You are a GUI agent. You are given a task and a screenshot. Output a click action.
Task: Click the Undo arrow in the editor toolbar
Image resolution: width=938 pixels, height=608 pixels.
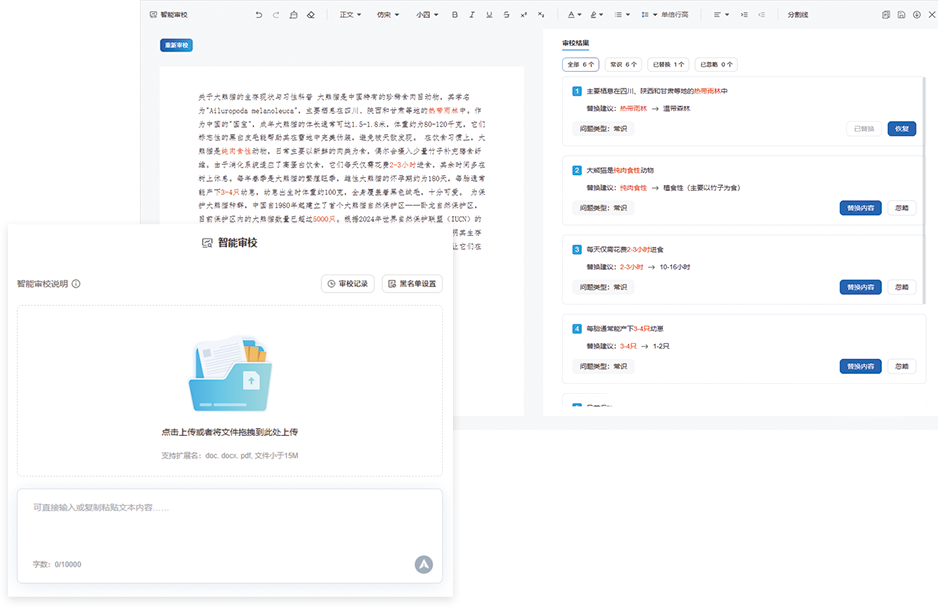(260, 15)
